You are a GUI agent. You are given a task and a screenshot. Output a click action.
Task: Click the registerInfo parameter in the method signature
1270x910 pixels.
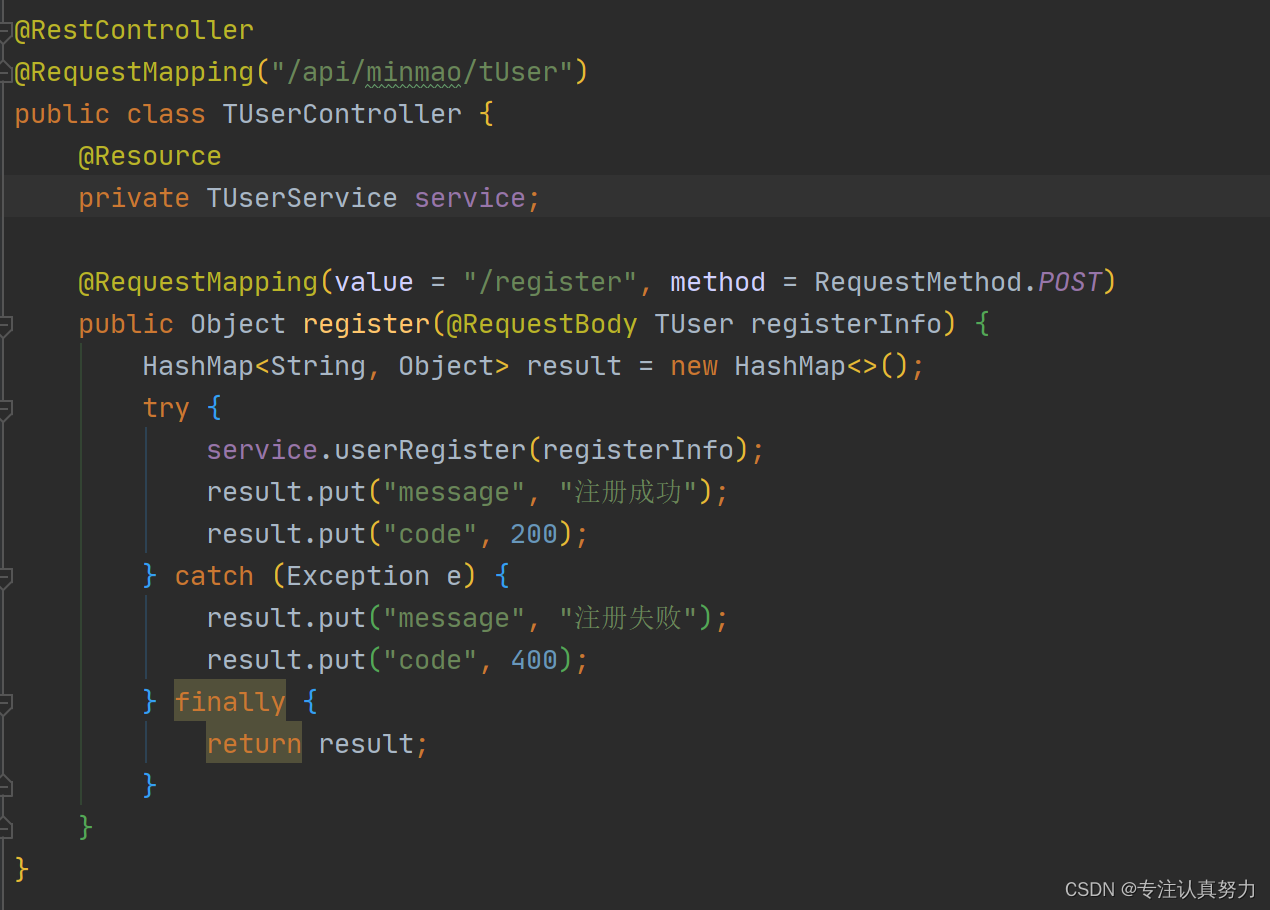846,325
